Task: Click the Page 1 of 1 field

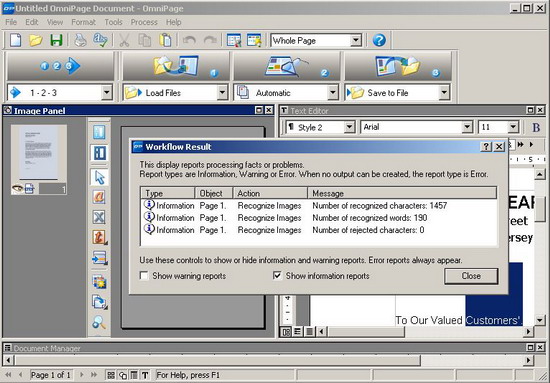Action: [x=51, y=375]
